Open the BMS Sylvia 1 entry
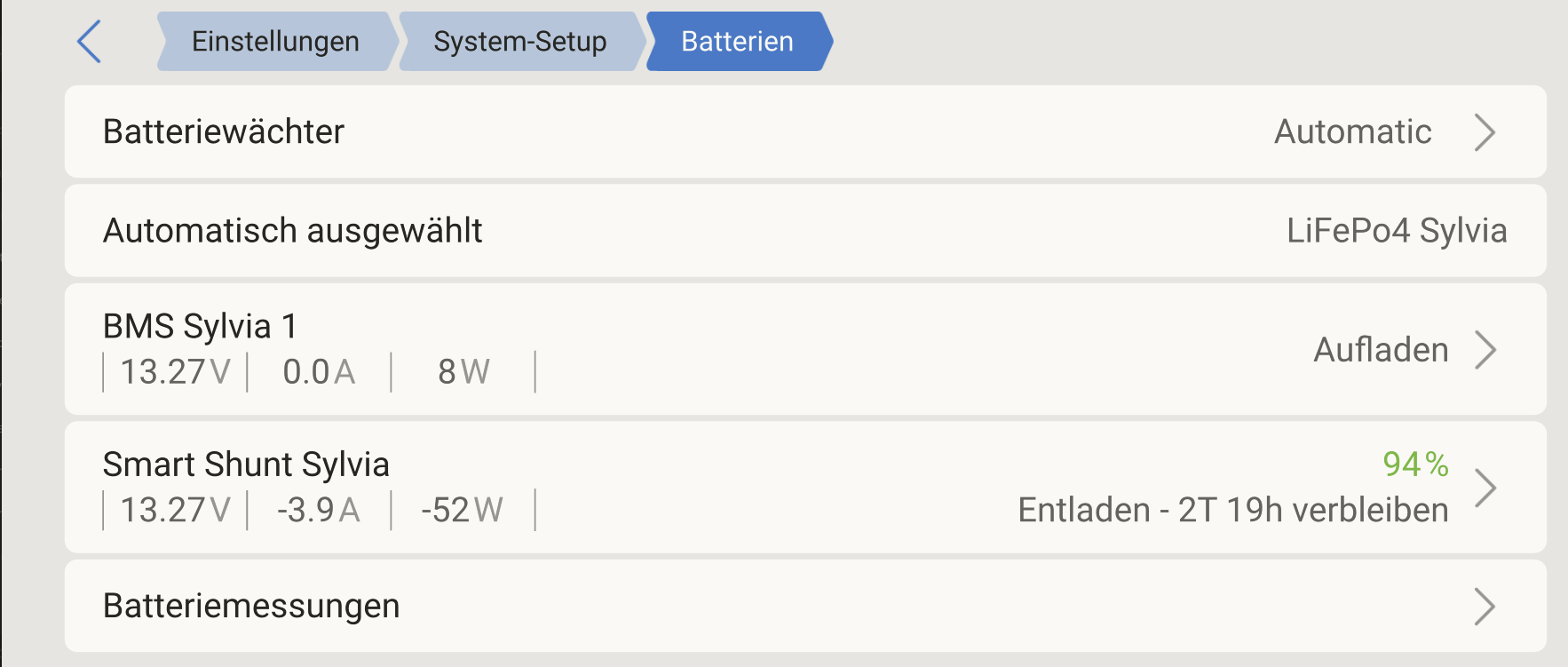The image size is (1568, 667). click(200, 326)
